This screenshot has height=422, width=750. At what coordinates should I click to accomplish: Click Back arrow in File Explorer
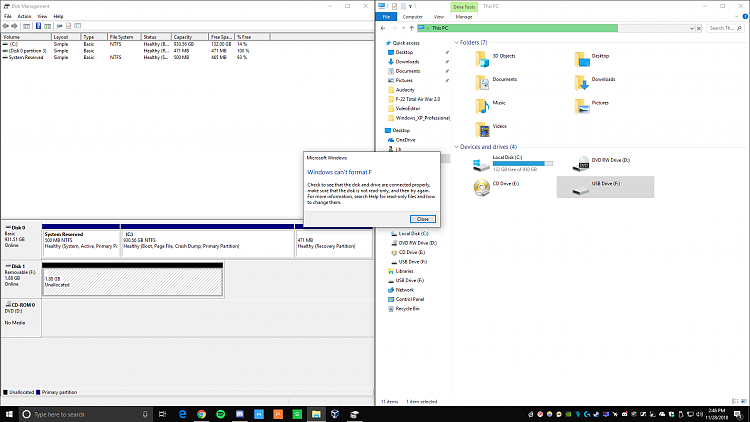coord(383,28)
